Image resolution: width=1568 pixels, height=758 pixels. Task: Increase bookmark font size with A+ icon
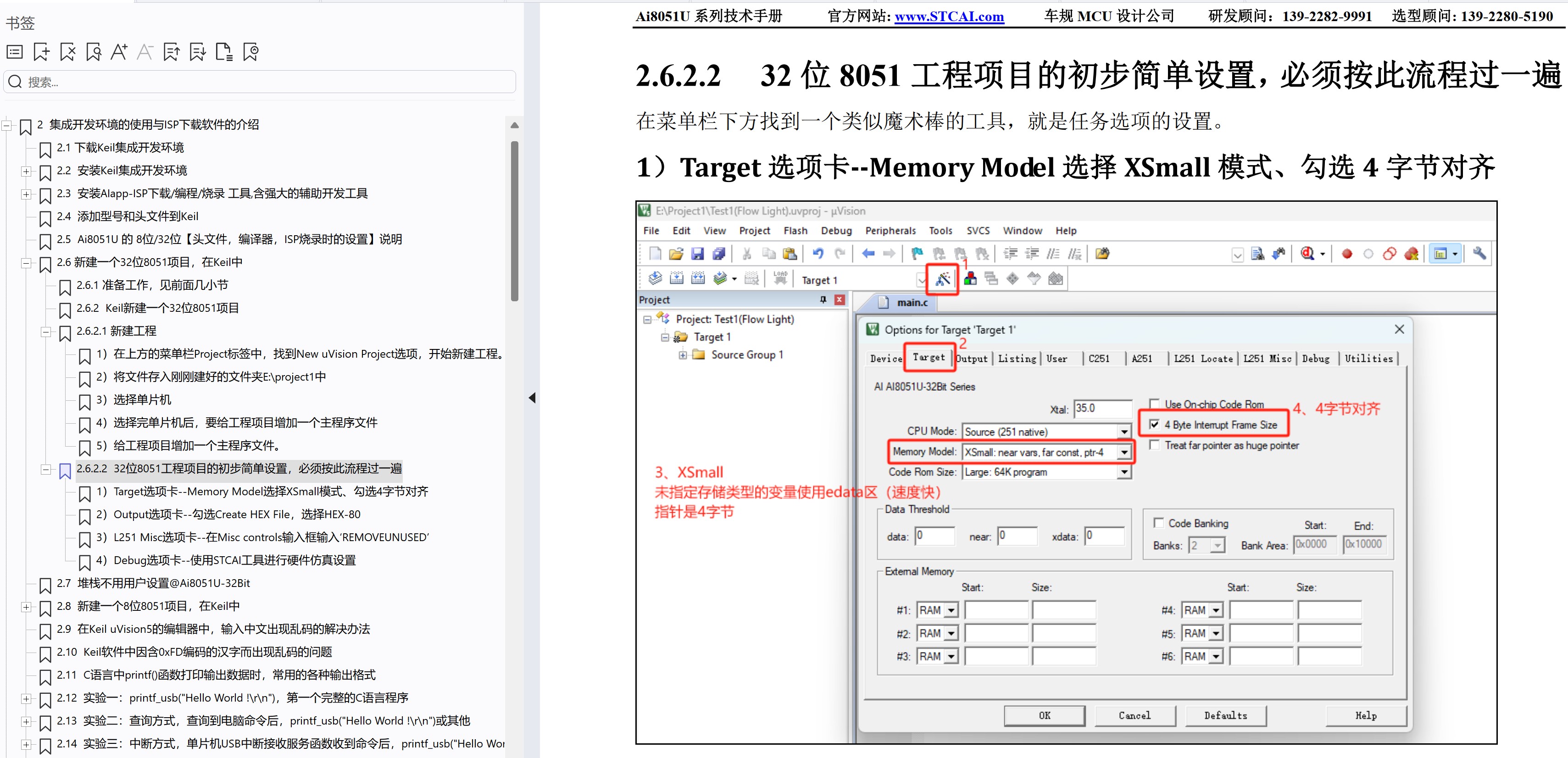119,52
